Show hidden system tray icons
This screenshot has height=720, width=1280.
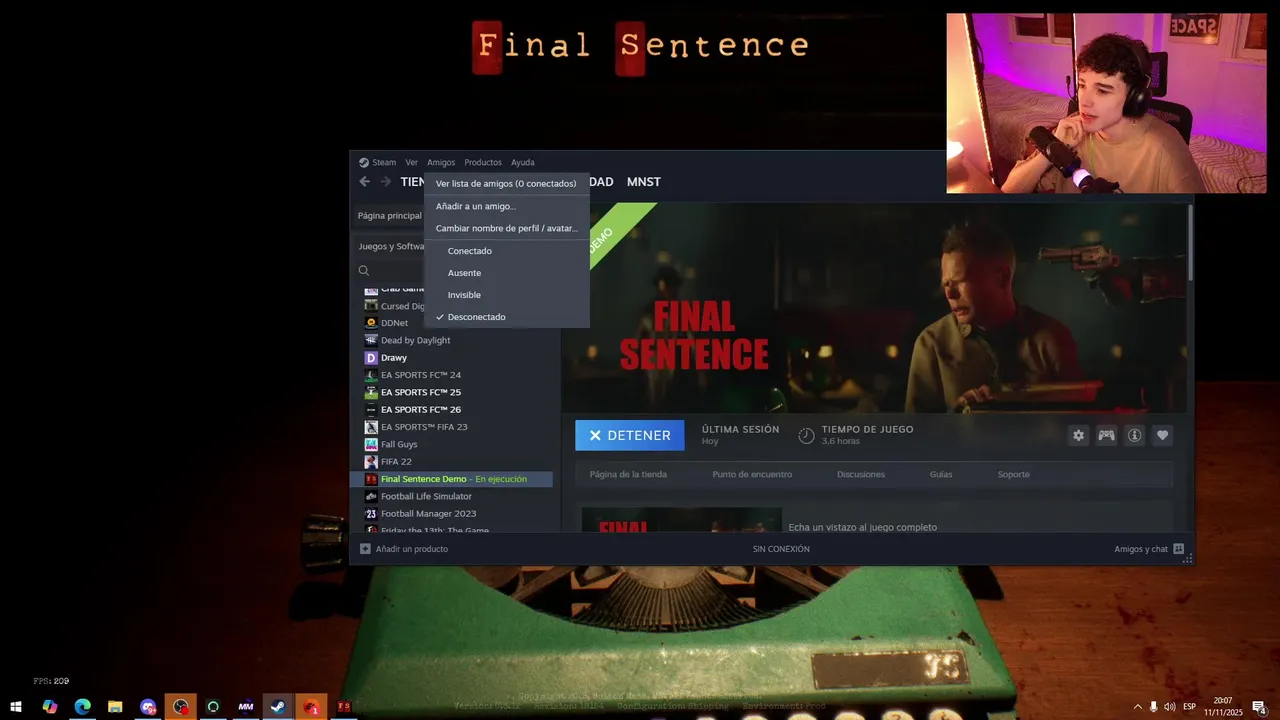click(1137, 707)
